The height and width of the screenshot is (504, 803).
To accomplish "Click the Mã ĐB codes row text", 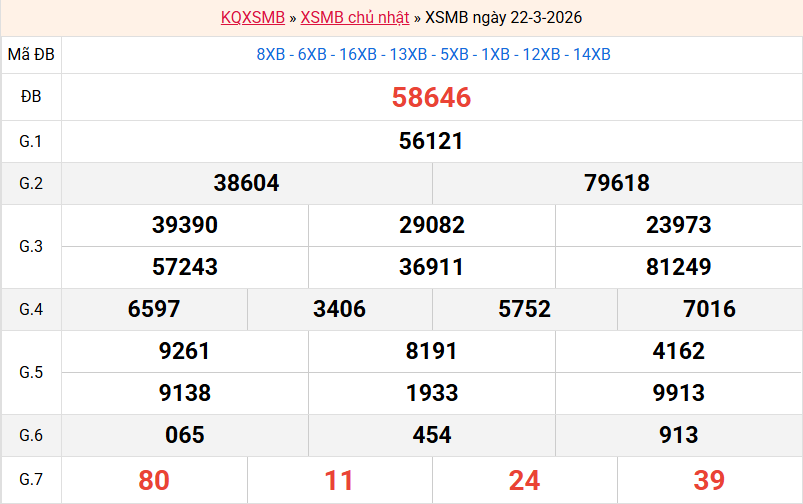I will click(x=432, y=54).
